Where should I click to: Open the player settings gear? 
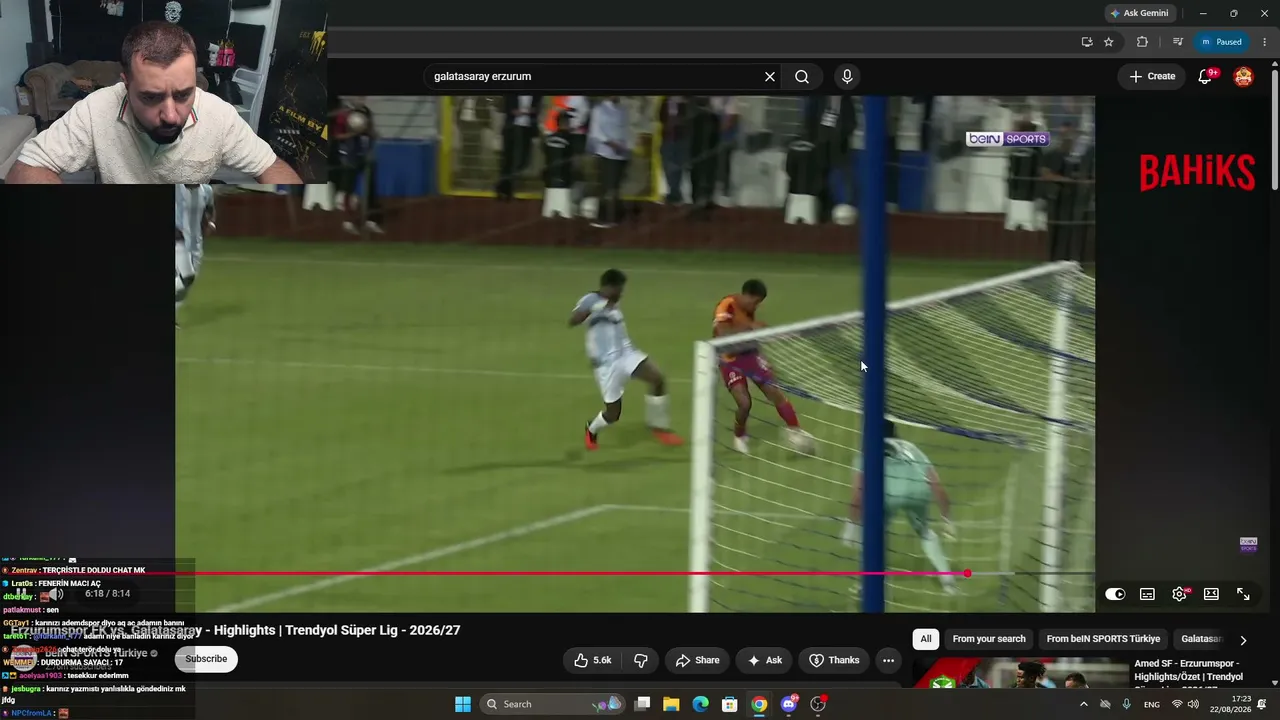tap(1180, 594)
